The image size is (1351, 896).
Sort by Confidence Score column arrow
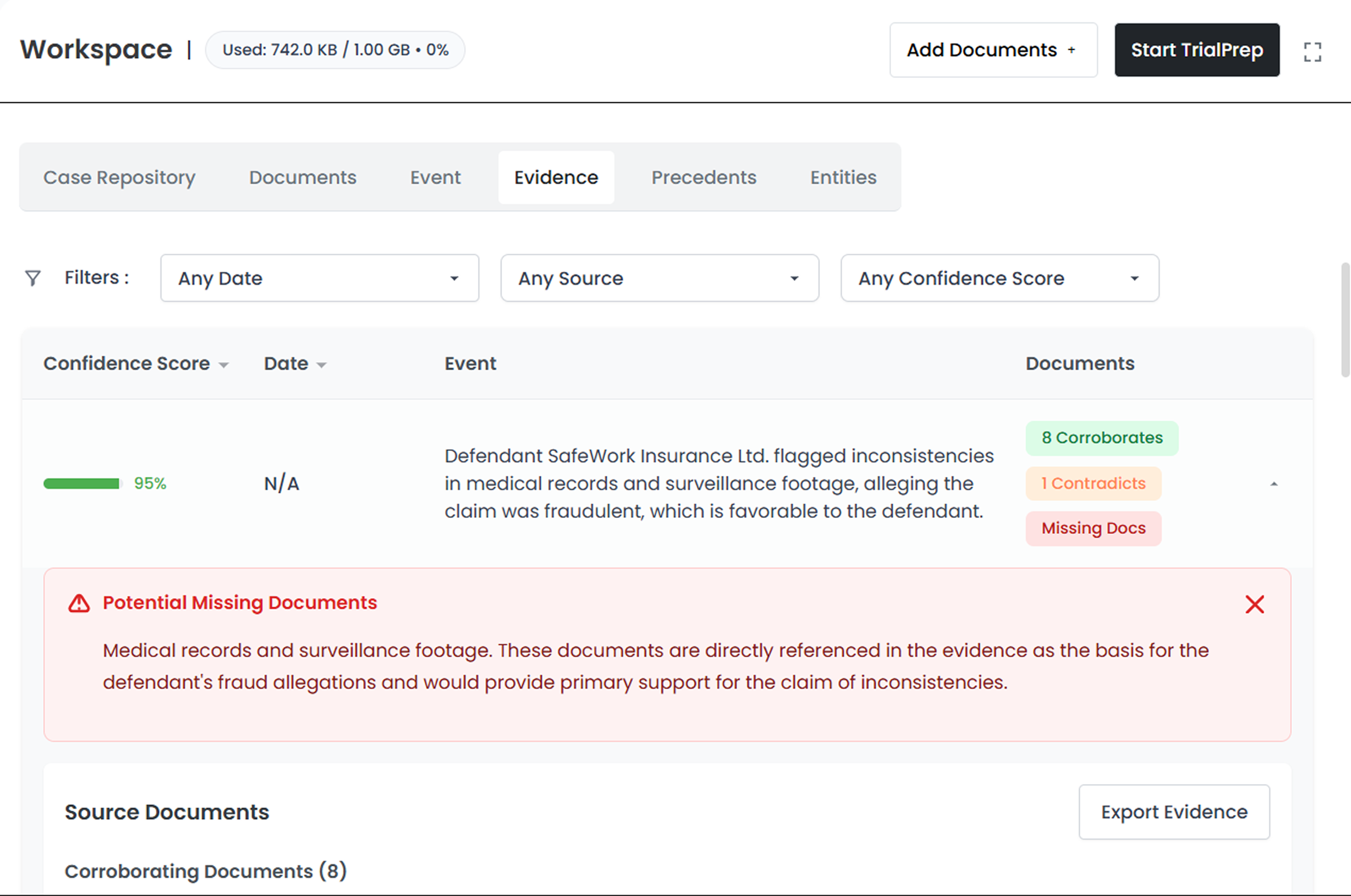[x=223, y=365]
